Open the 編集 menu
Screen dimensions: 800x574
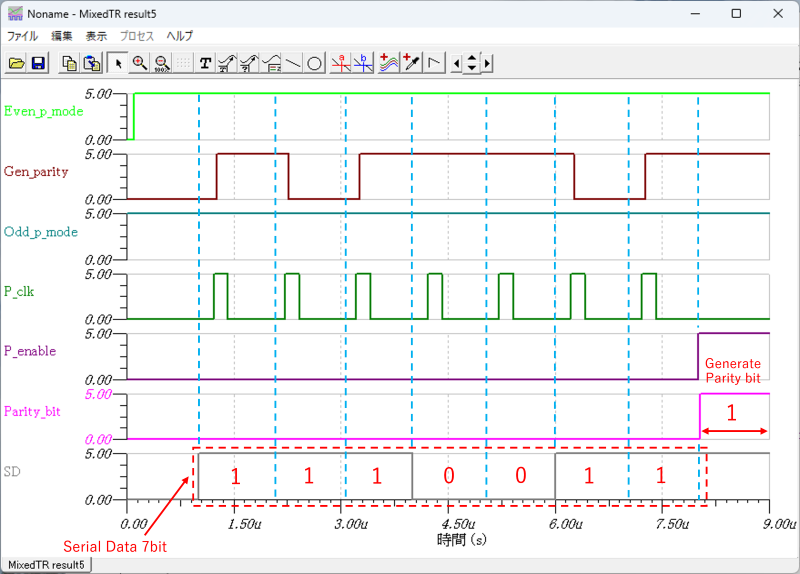pyautogui.click(x=62, y=36)
